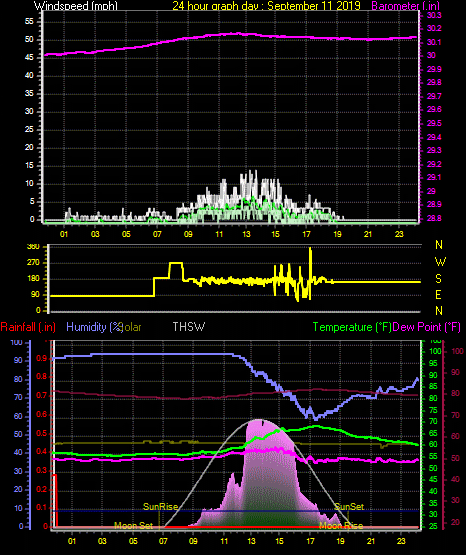Click the SunSet marker label
The width and height of the screenshot is (466, 555).
(x=349, y=507)
